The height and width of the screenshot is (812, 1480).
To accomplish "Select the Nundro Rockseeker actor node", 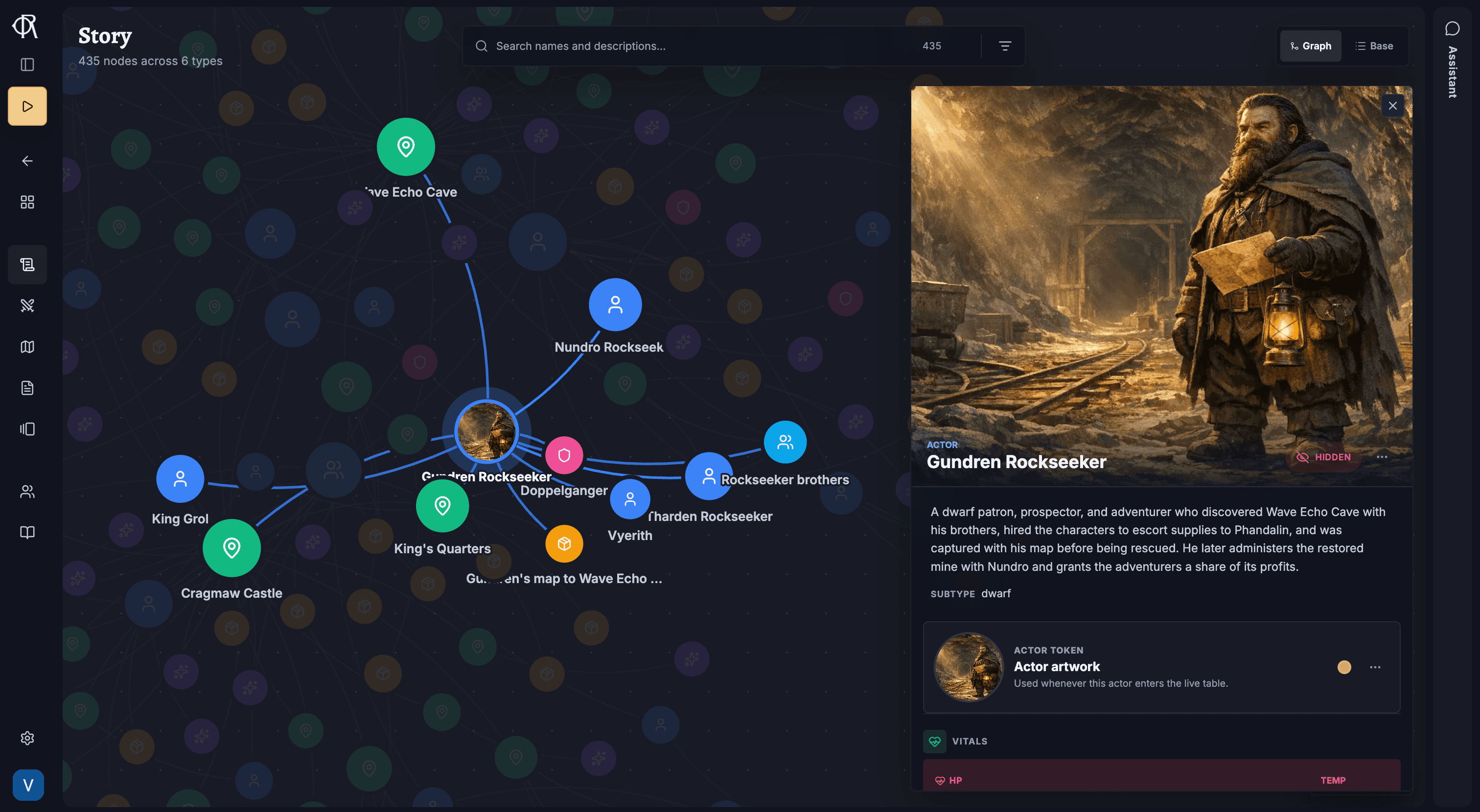I will (615, 304).
